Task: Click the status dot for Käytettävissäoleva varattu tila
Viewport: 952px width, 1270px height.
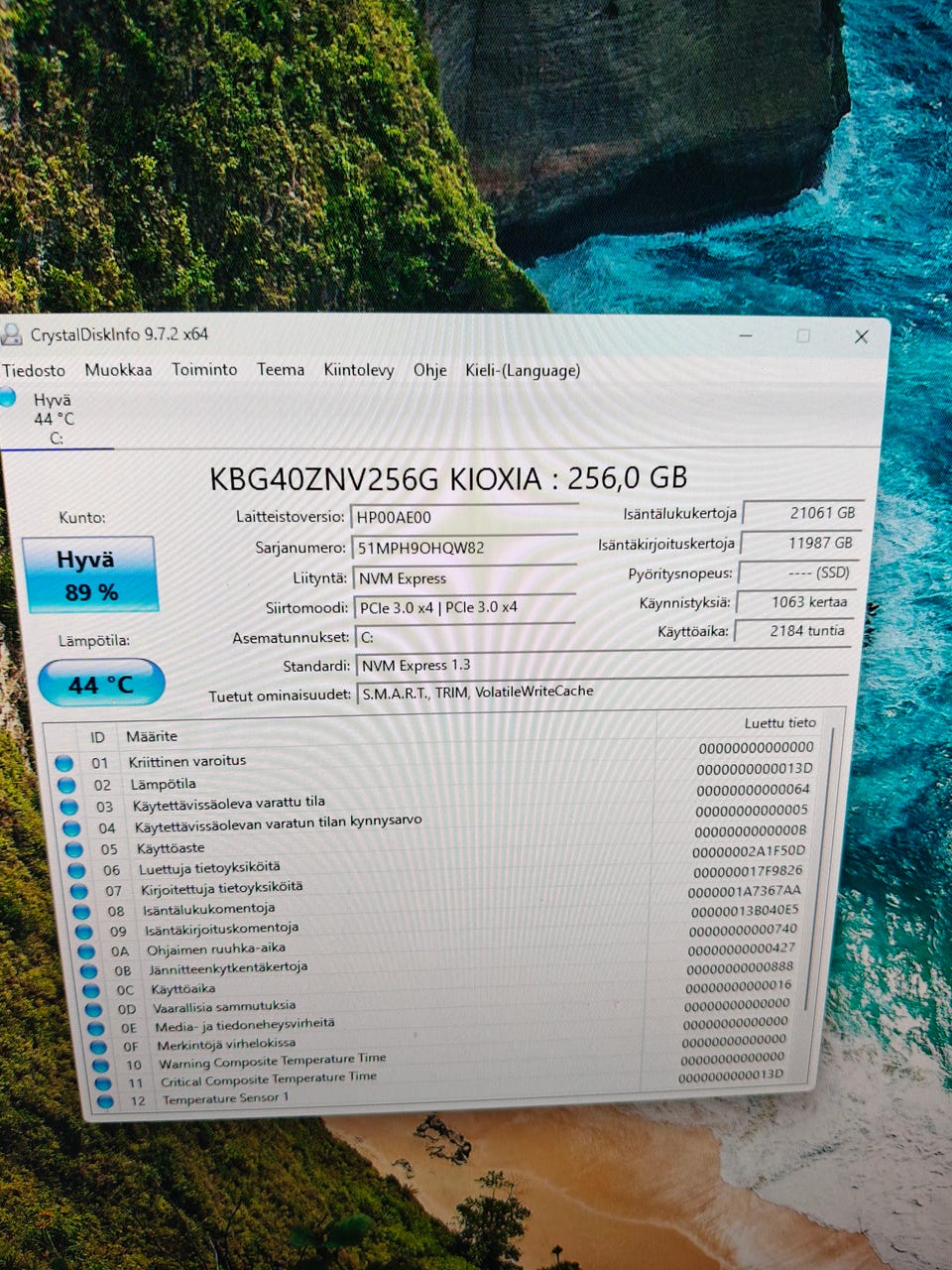Action: click(70, 807)
